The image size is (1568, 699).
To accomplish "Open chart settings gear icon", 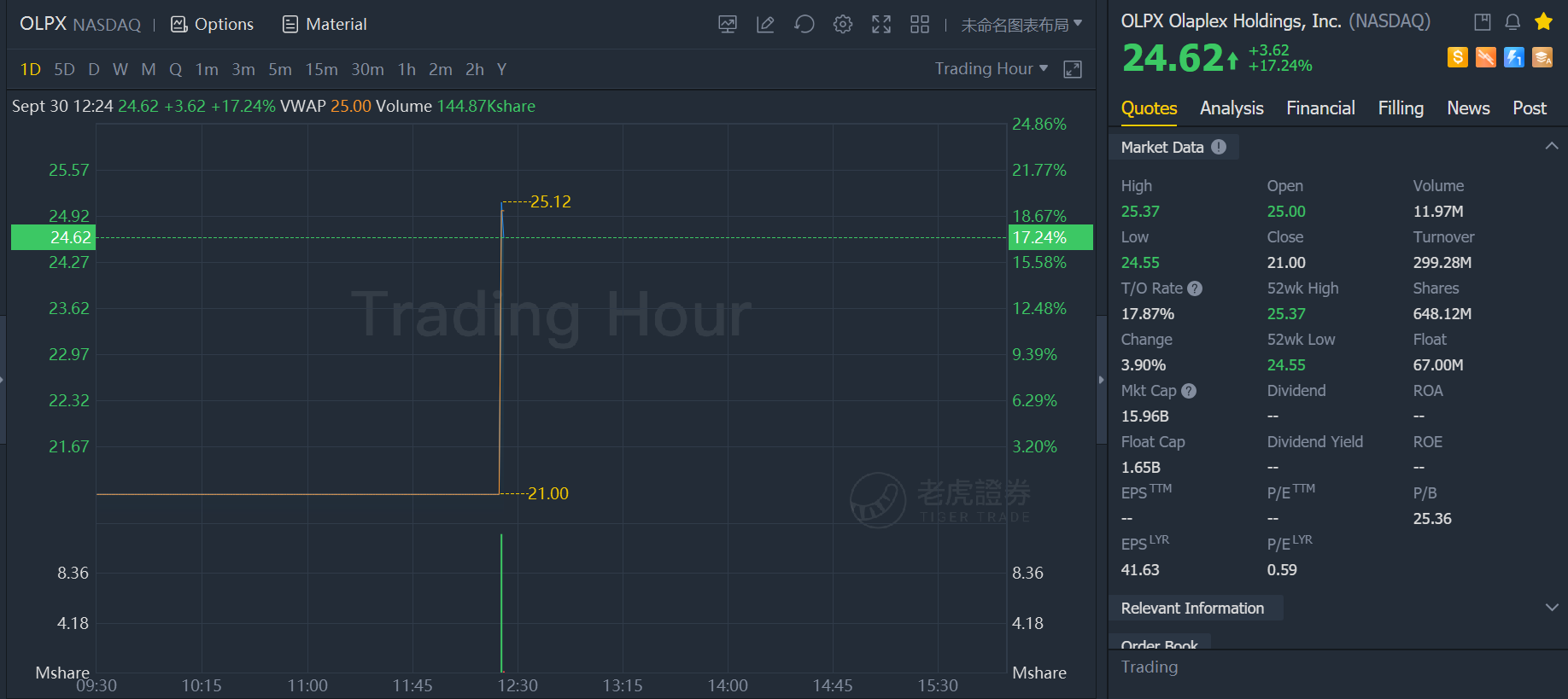I will tap(843, 25).
